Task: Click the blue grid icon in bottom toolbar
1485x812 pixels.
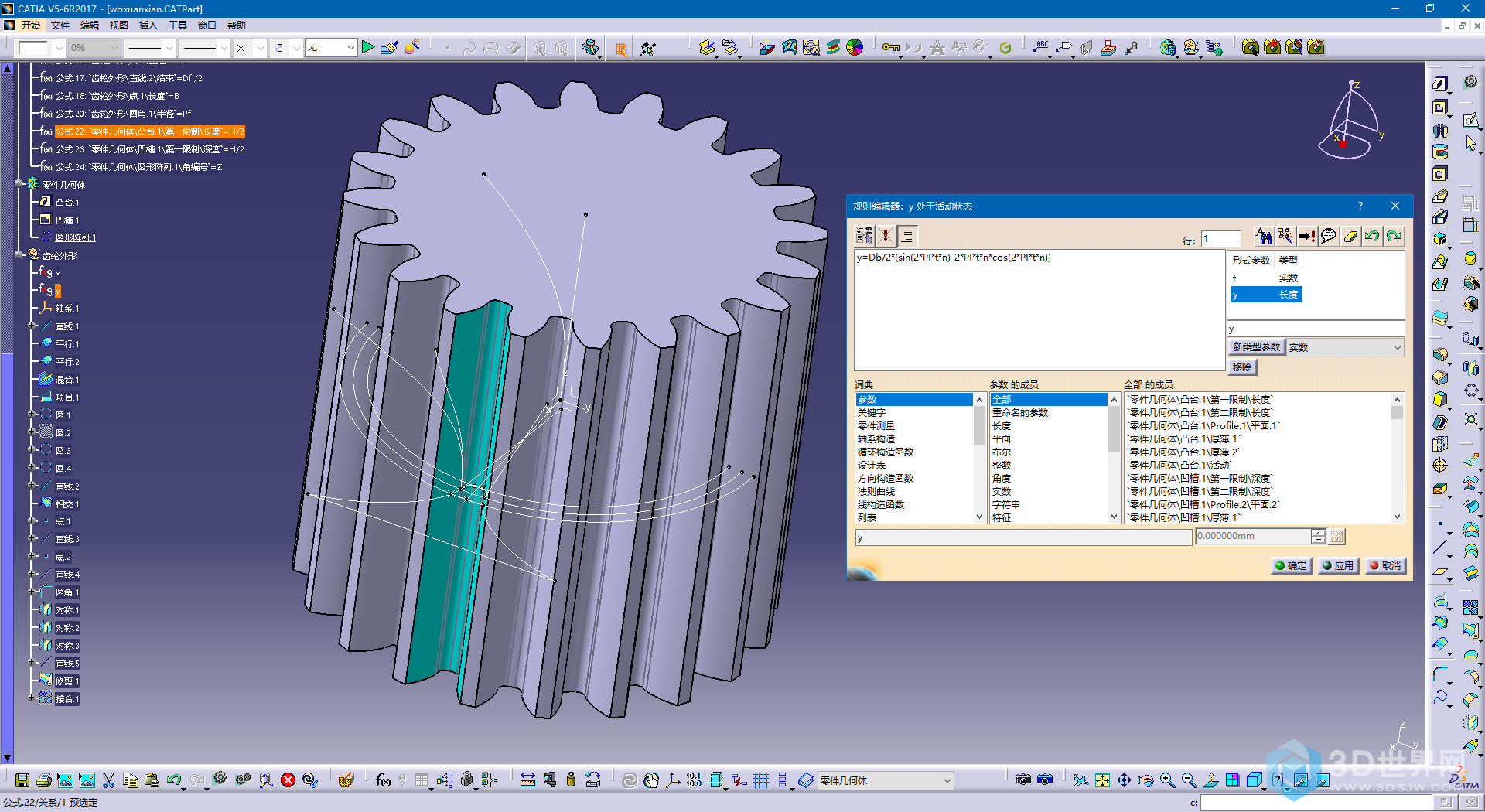Action: pos(761,780)
